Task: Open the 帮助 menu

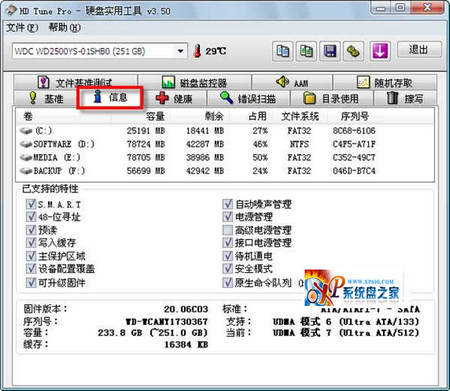Action: (65, 28)
